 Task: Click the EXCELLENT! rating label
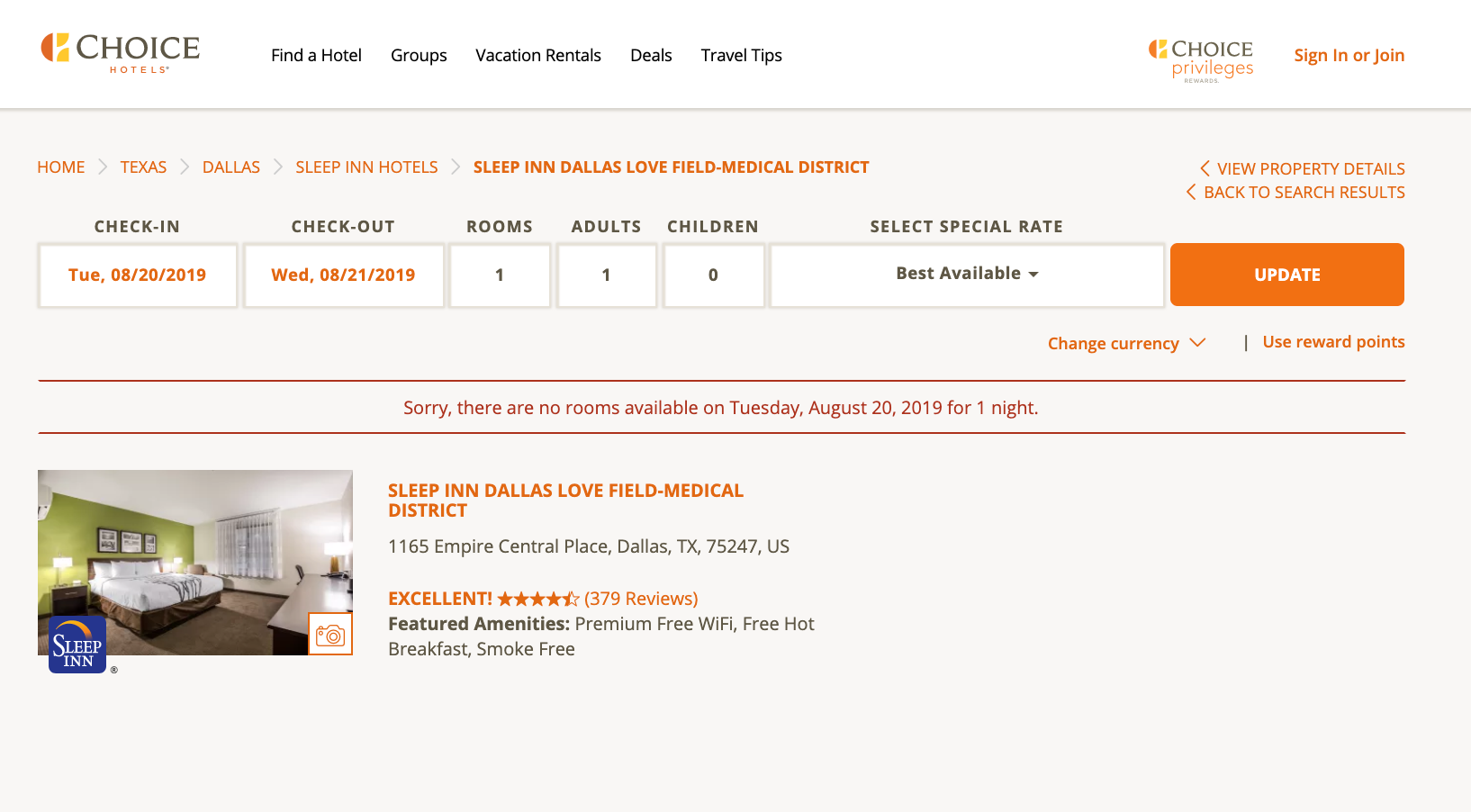coord(440,599)
